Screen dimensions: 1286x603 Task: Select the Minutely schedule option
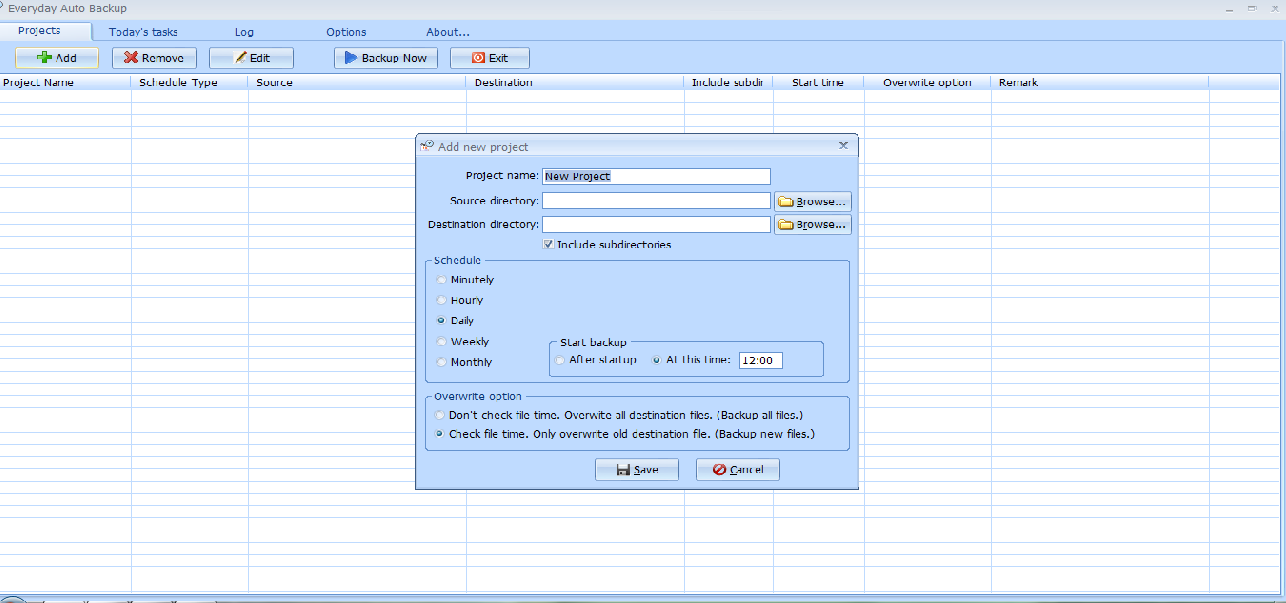pyautogui.click(x=442, y=280)
